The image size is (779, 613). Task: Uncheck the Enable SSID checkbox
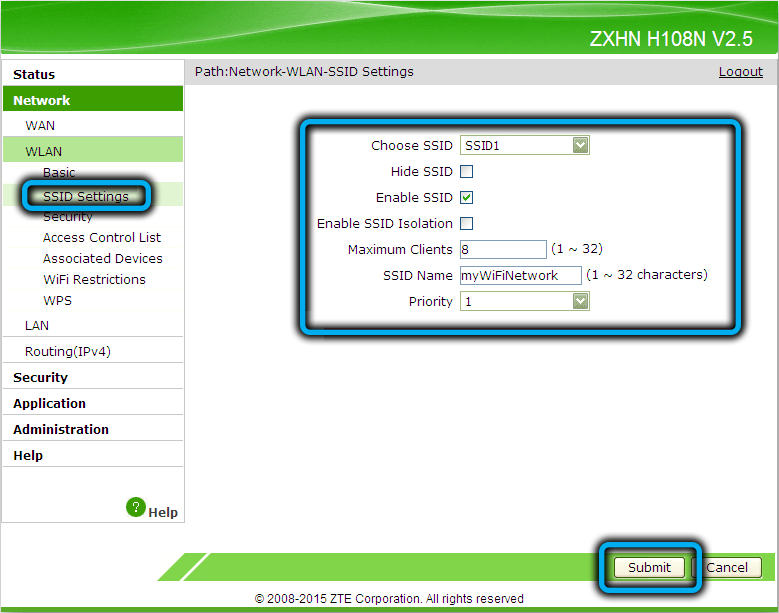[467, 197]
